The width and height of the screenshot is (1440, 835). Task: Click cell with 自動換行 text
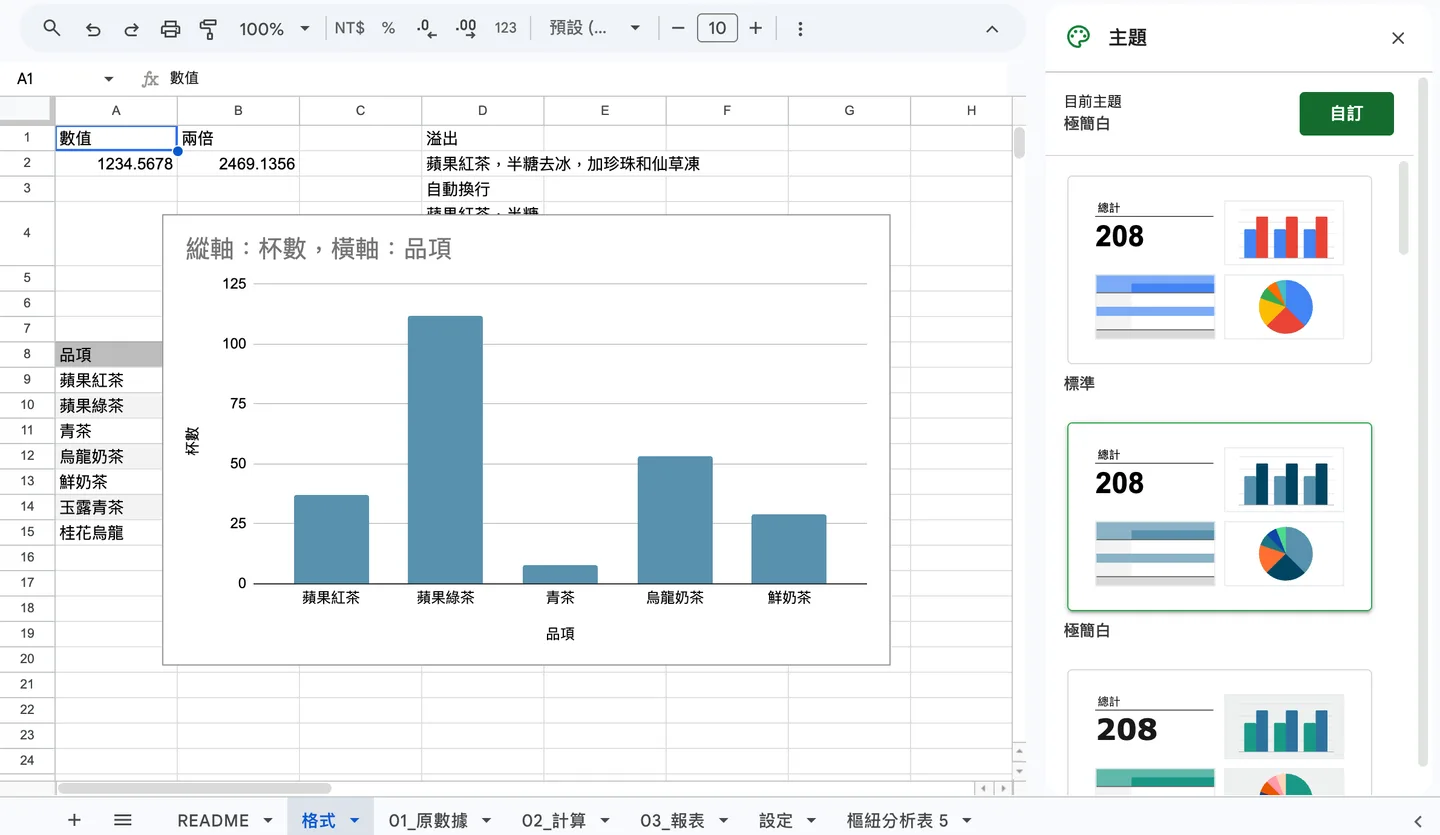point(483,189)
